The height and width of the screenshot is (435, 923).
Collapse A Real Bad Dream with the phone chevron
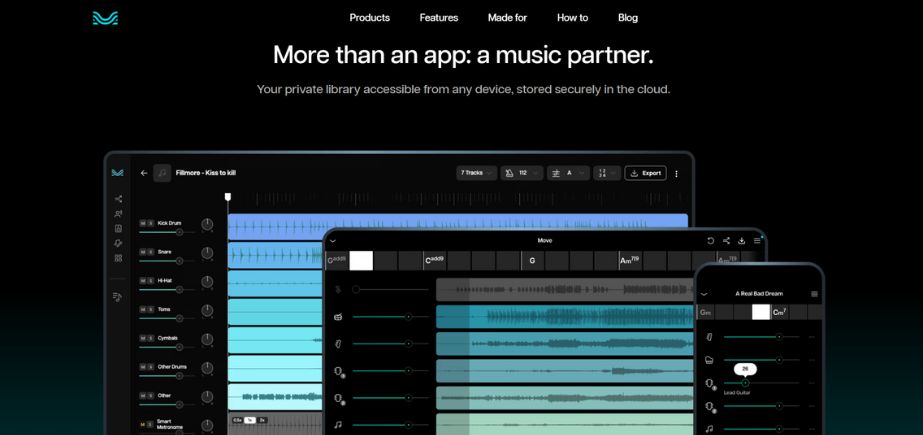(703, 294)
